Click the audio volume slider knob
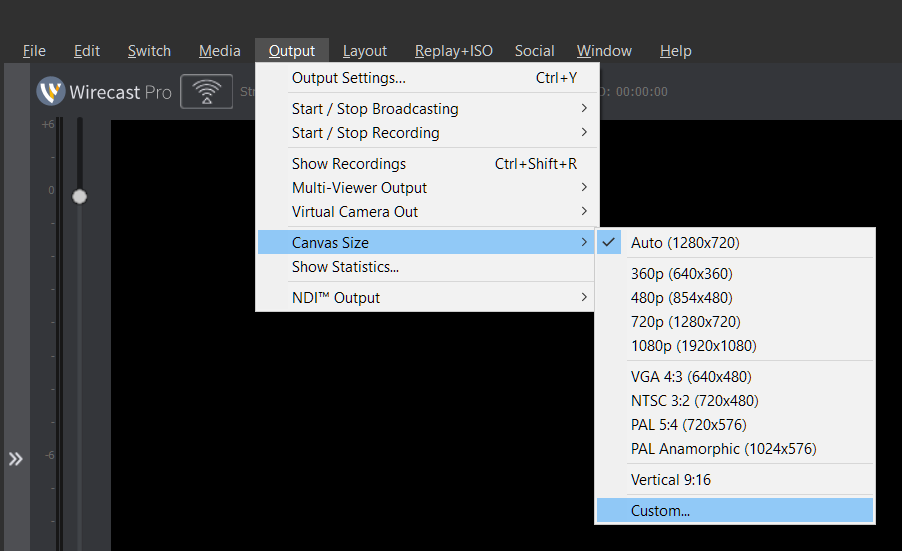The height and width of the screenshot is (551, 902). (79, 197)
